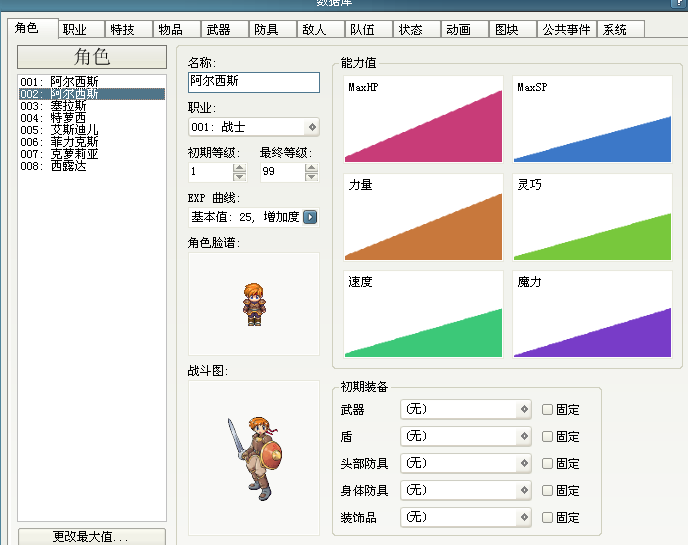Toggle the 武器 固定 checkbox
Viewport: 688px width, 545px height.
coord(547,409)
